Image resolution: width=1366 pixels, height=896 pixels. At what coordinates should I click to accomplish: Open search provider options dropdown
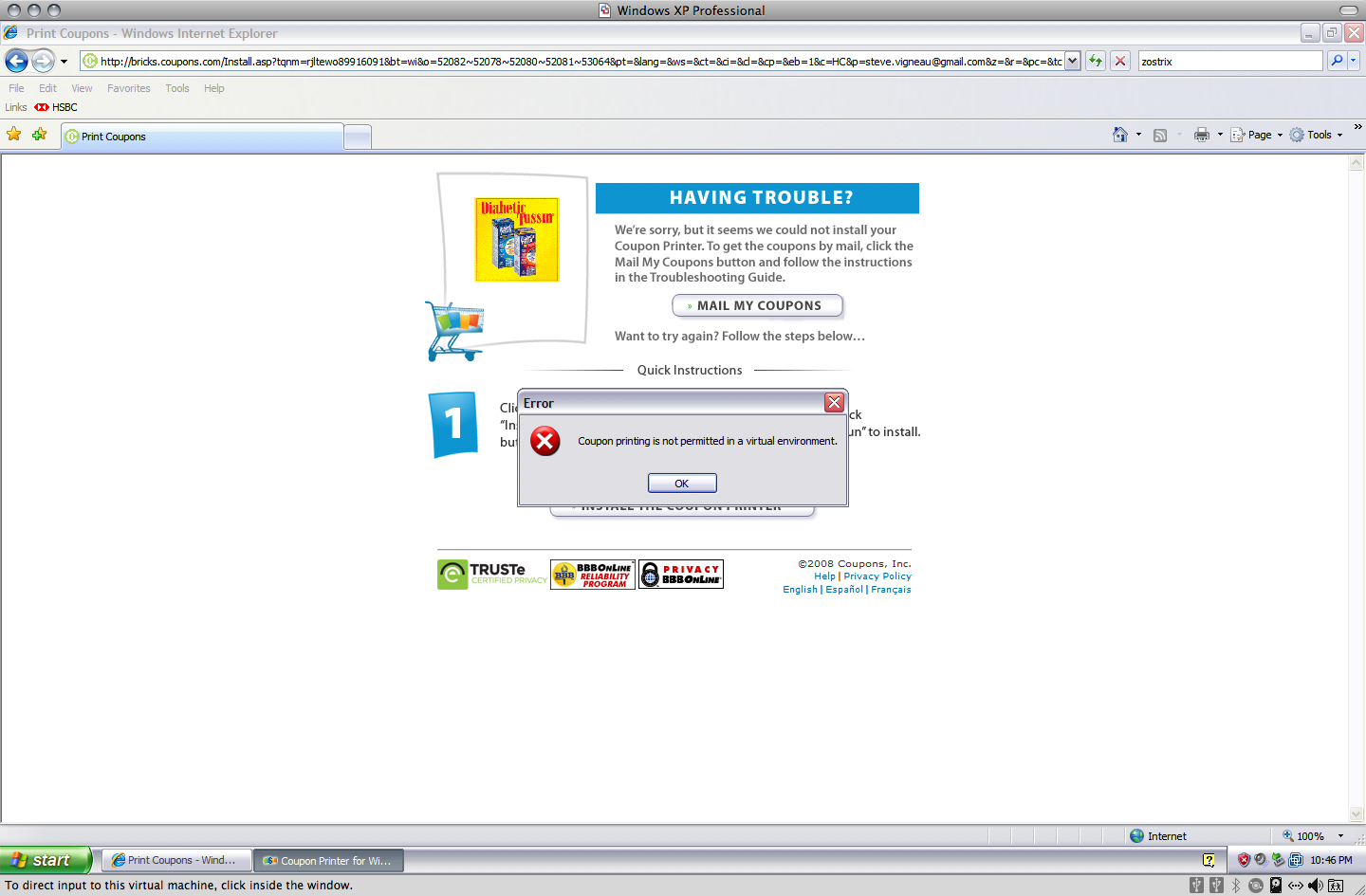tap(1354, 61)
